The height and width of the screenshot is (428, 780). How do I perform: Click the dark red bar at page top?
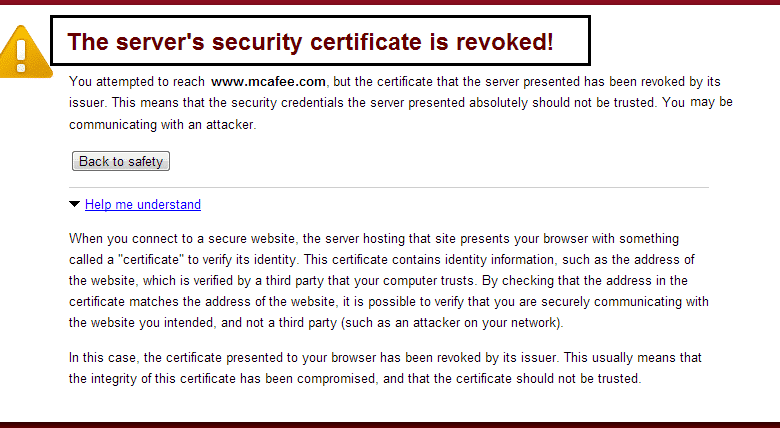click(x=390, y=2)
